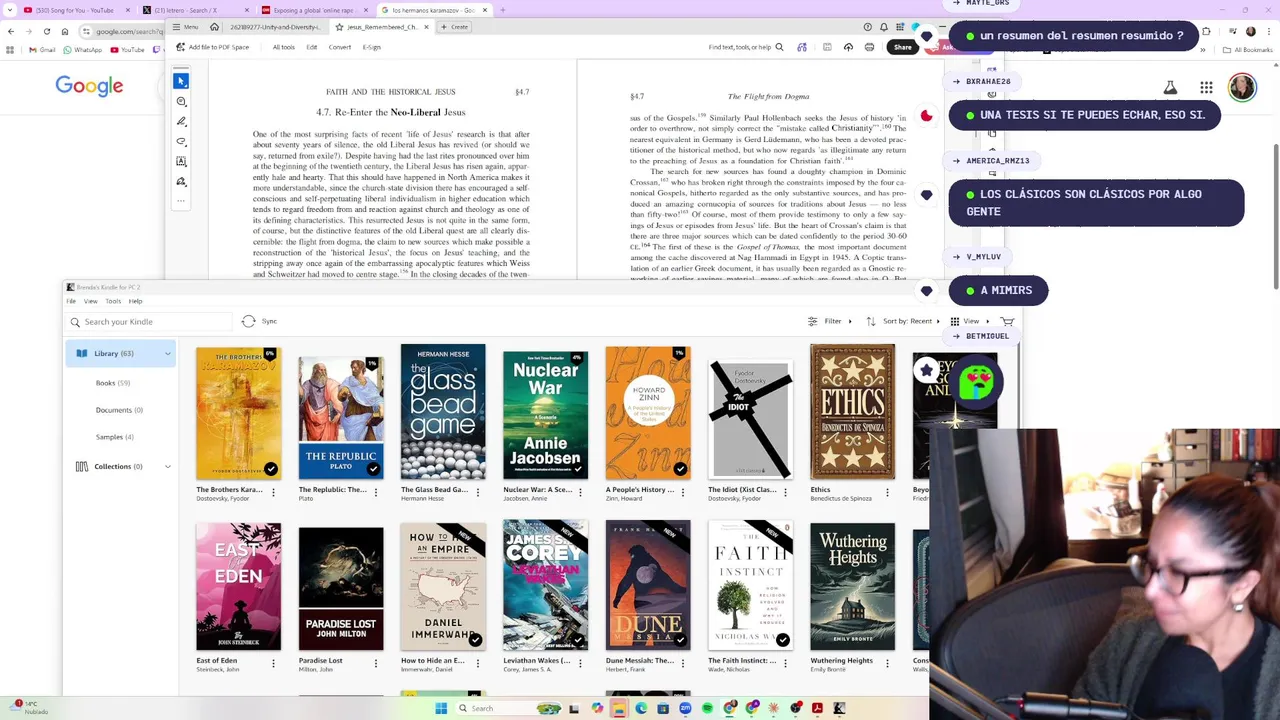This screenshot has width=1280, height=720.
Task: Activate the text box tool in PDF sidebar
Action: pos(181,161)
